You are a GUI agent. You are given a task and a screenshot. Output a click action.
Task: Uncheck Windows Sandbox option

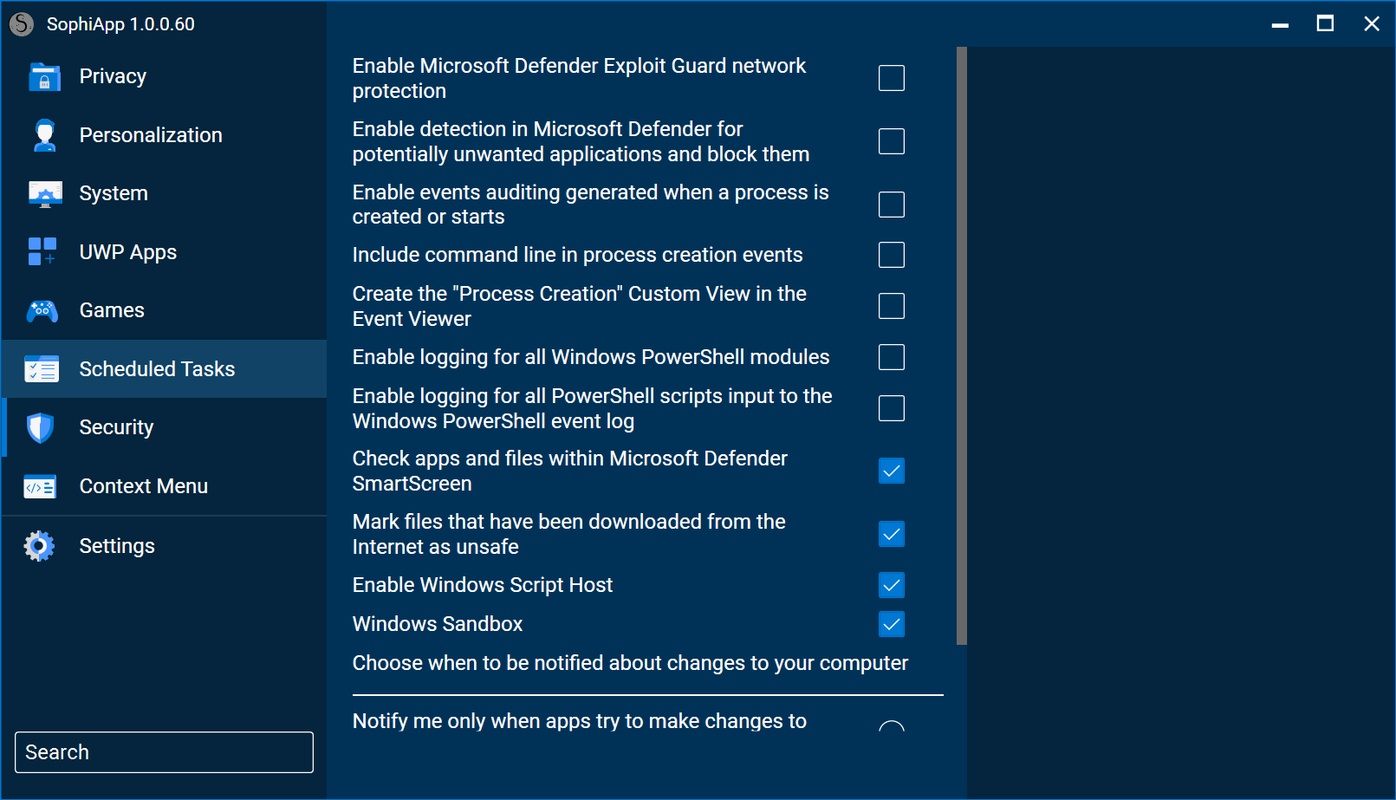(891, 624)
